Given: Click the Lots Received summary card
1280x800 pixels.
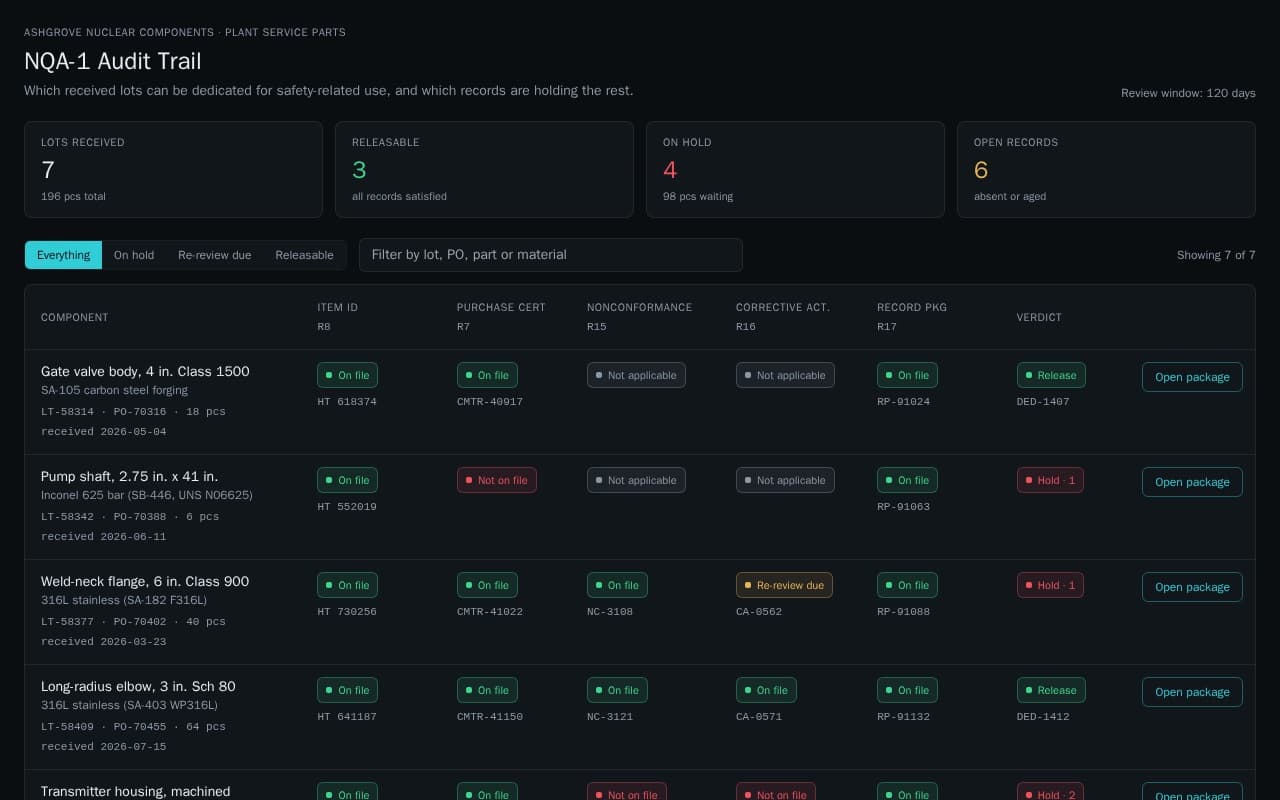Looking at the screenshot, I should [173, 170].
